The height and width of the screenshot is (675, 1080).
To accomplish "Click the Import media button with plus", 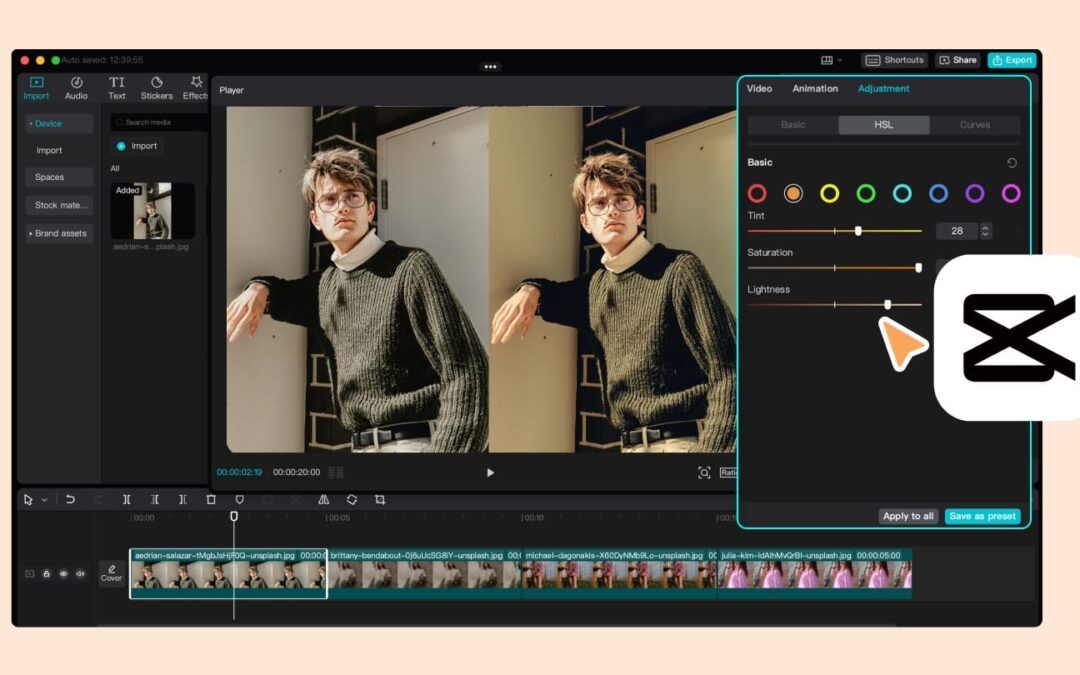I will click(137, 146).
